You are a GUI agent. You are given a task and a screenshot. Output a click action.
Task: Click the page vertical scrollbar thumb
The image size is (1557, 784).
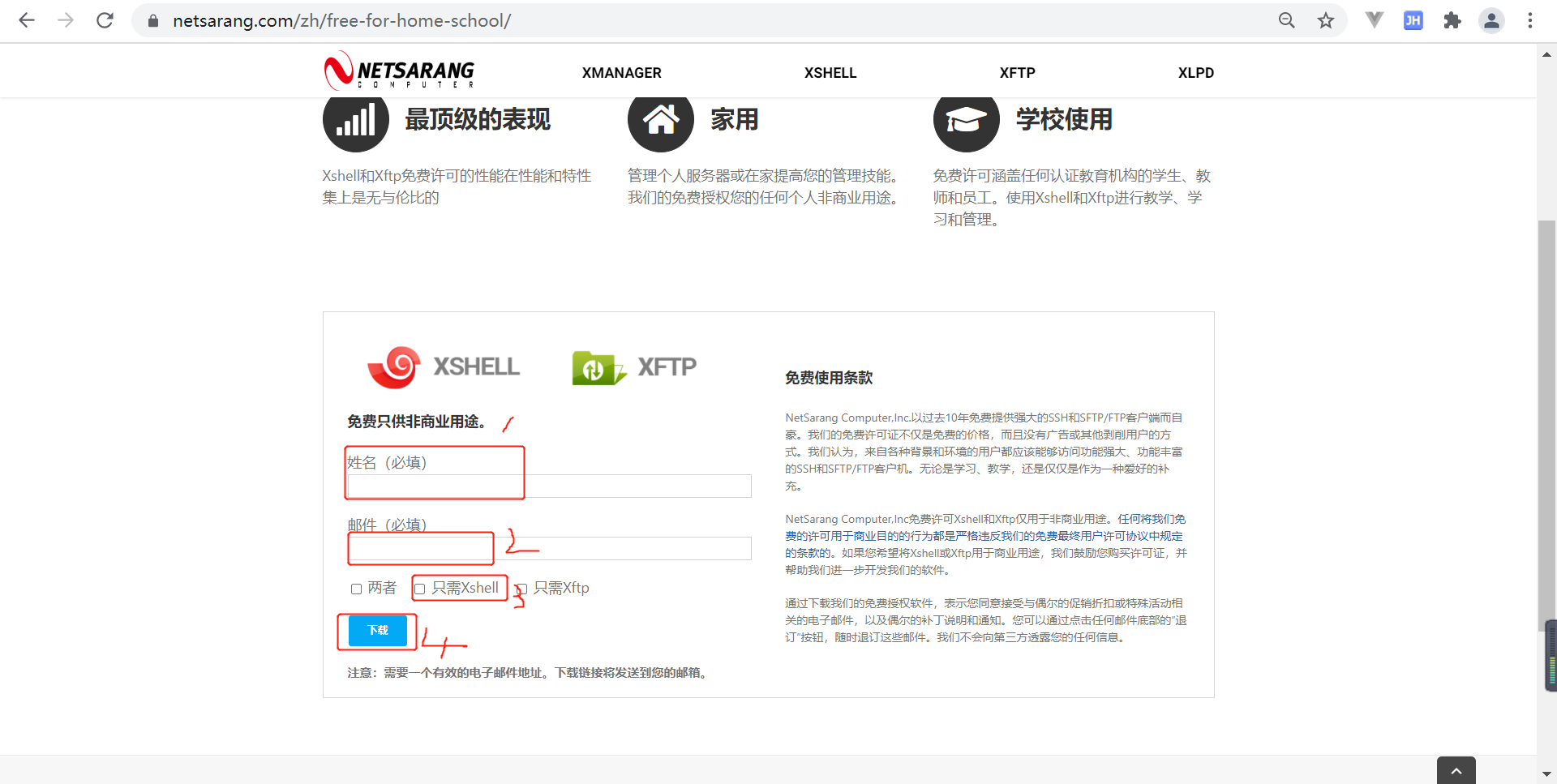(1546, 426)
